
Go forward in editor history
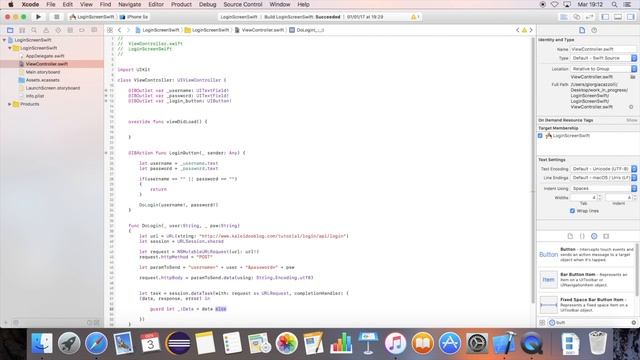click(128, 30)
